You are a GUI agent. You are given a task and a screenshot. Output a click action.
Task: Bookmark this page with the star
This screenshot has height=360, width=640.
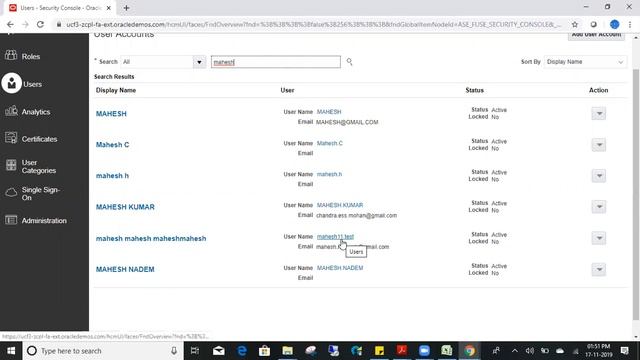point(575,24)
